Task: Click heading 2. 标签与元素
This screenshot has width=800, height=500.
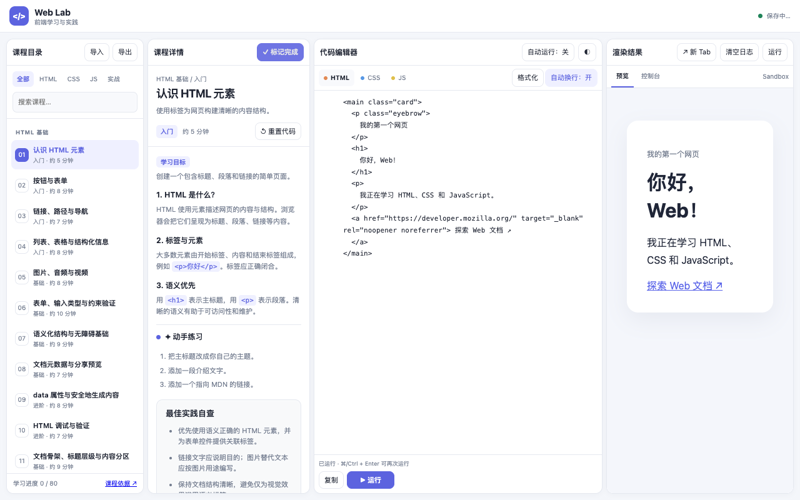Action: pos(180,240)
